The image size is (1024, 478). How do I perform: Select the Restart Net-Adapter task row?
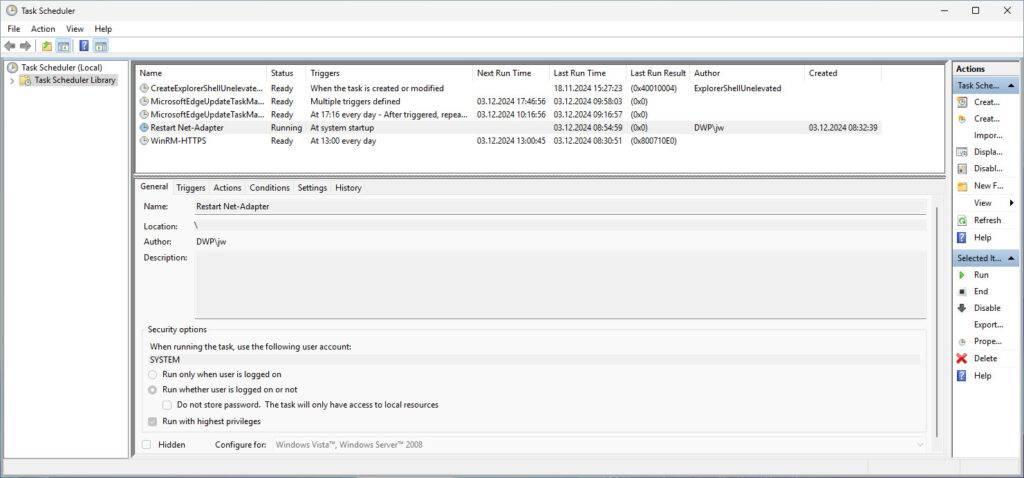[x=508, y=128]
